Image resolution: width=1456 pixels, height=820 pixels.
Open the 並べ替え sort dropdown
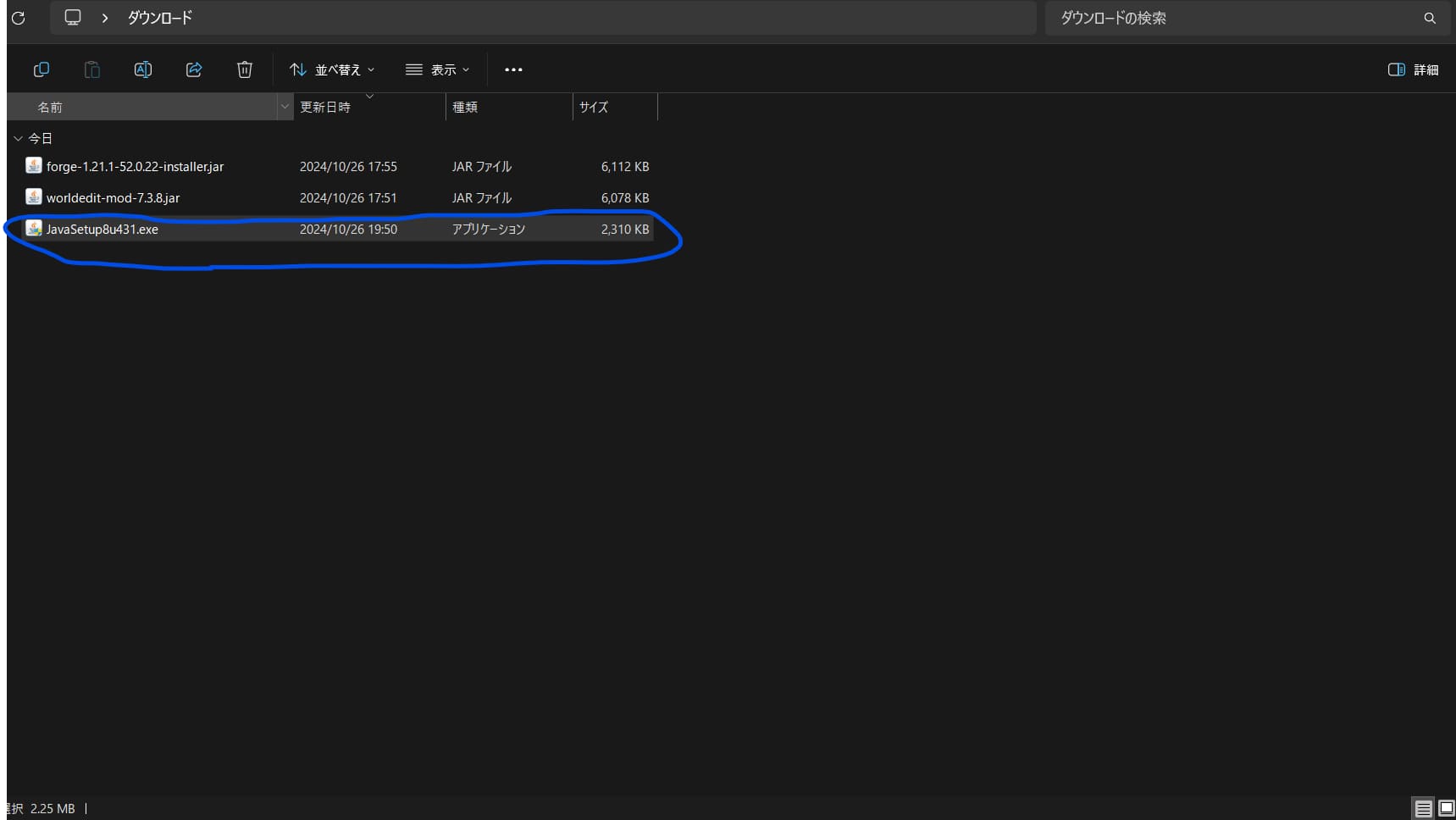click(x=332, y=69)
